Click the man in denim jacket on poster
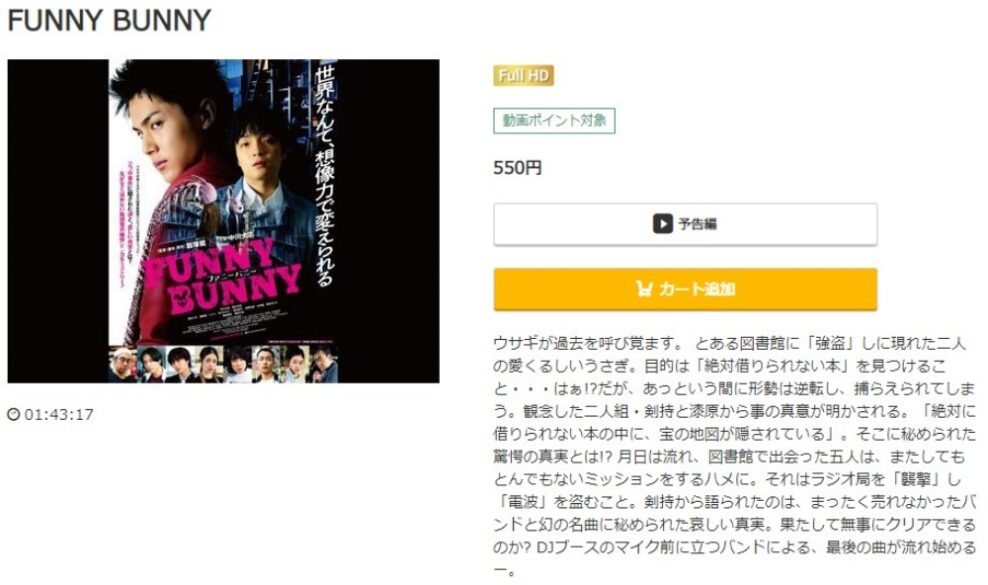Viewport: 988px width, 585px height. click(265, 183)
